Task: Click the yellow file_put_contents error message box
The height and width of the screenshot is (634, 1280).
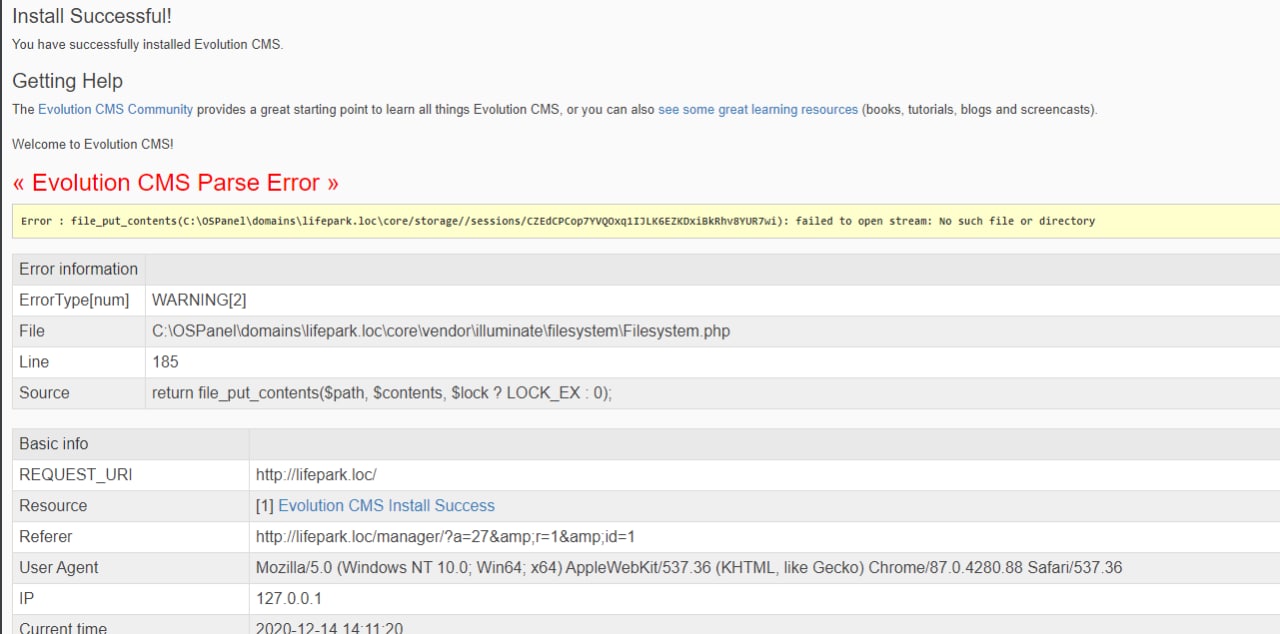Action: tap(558, 221)
